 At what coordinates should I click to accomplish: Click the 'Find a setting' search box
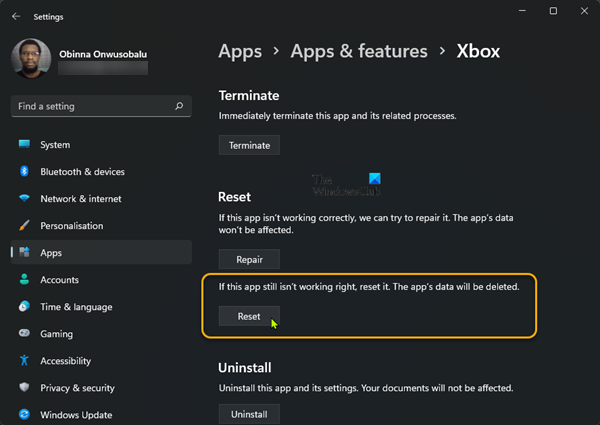click(90, 106)
